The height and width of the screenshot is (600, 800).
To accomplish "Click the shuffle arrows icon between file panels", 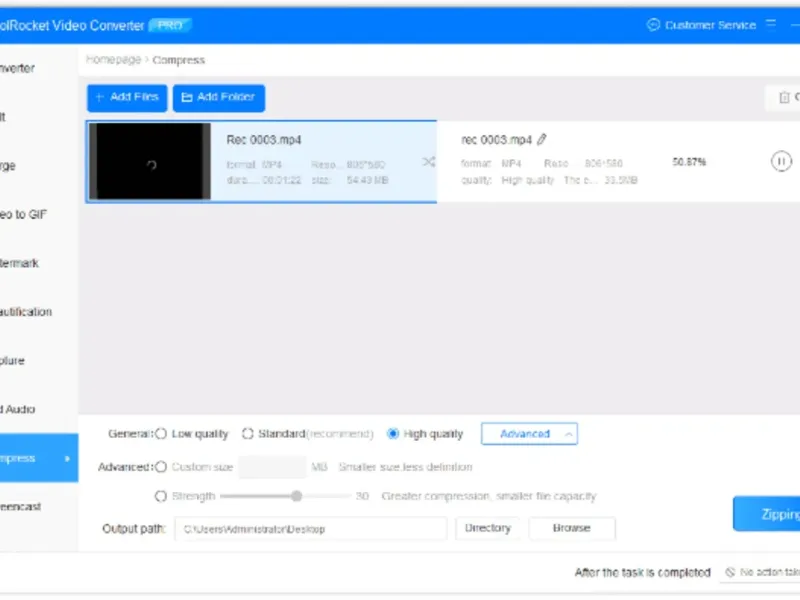I will tap(429, 162).
